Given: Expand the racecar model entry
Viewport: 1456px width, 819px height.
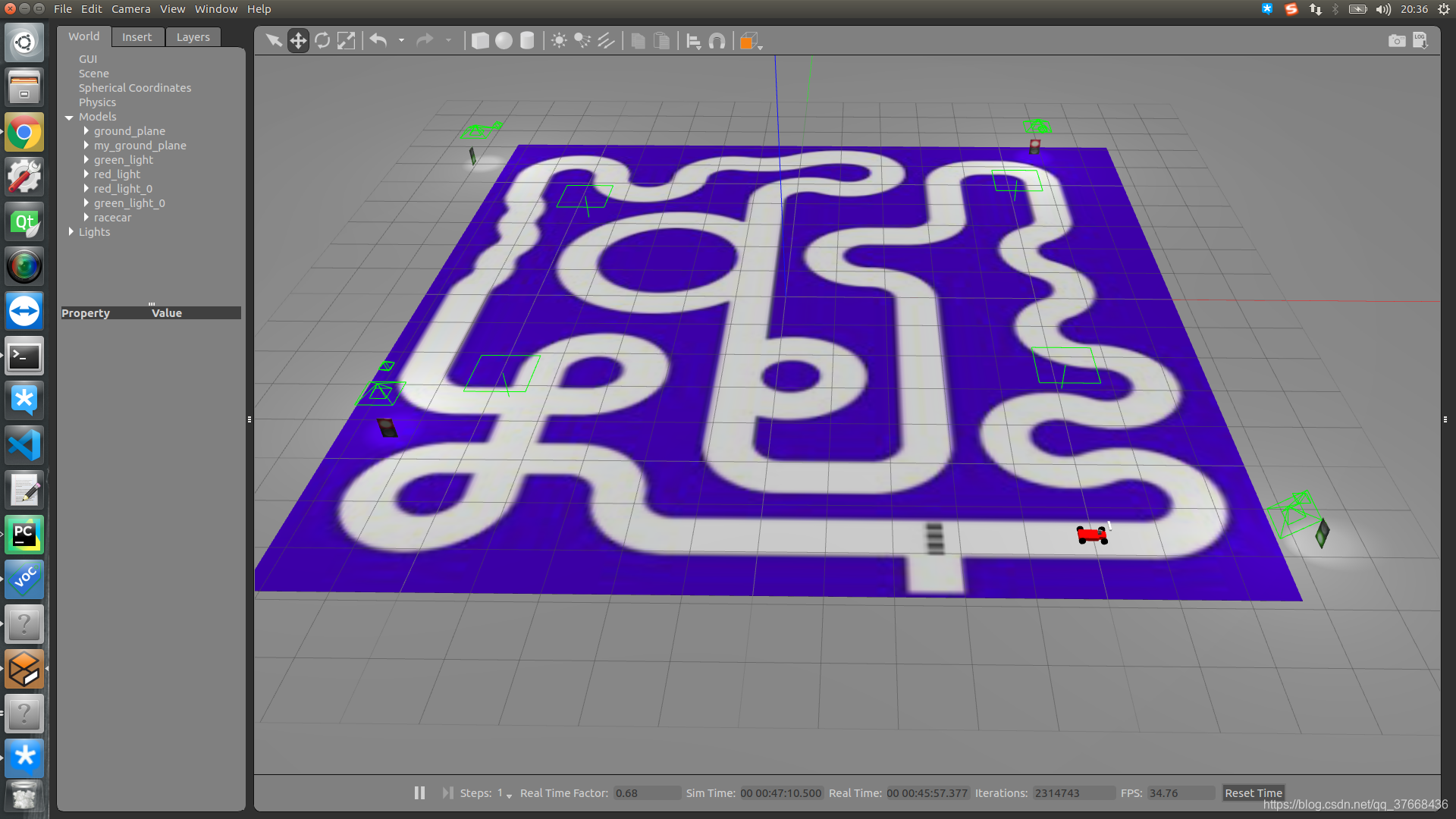Looking at the screenshot, I should [x=85, y=217].
